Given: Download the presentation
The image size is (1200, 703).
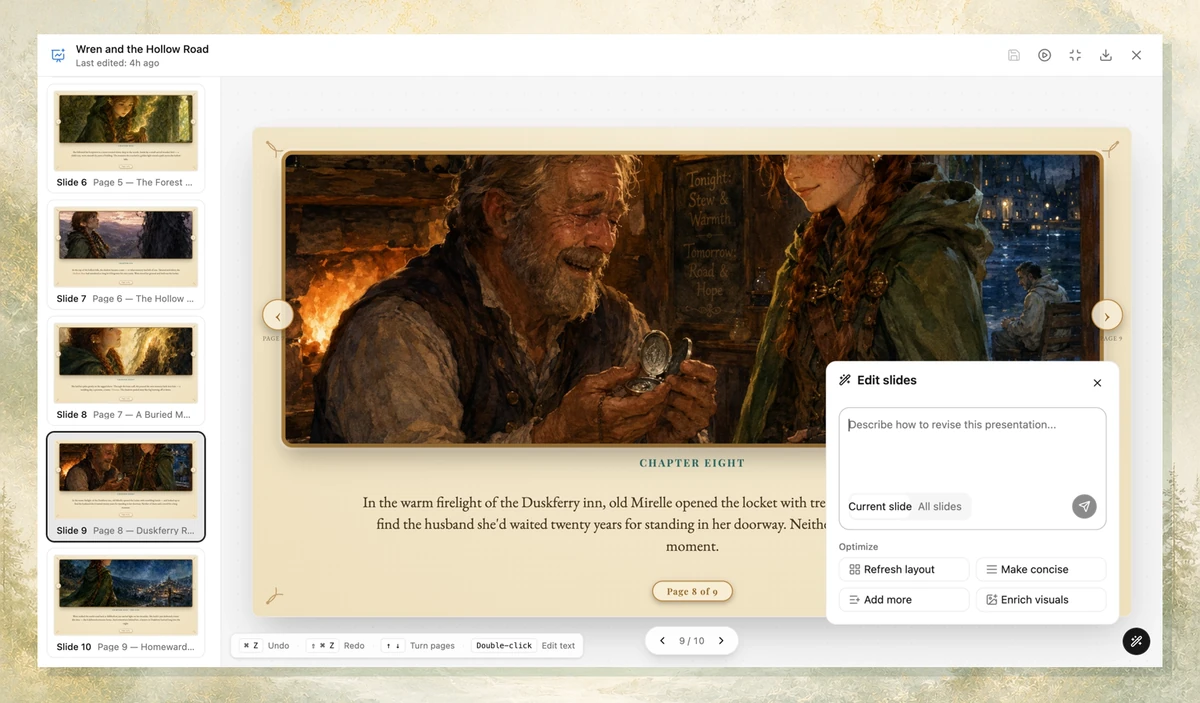Looking at the screenshot, I should click(x=1106, y=55).
